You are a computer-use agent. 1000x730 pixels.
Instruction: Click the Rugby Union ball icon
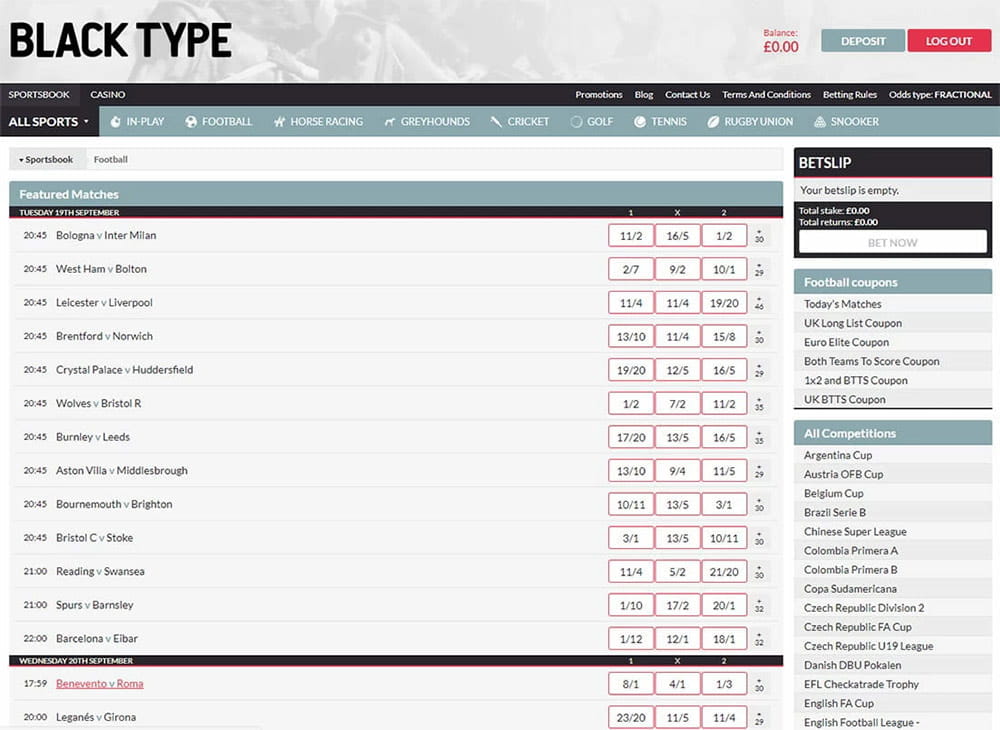pyautogui.click(x=713, y=122)
